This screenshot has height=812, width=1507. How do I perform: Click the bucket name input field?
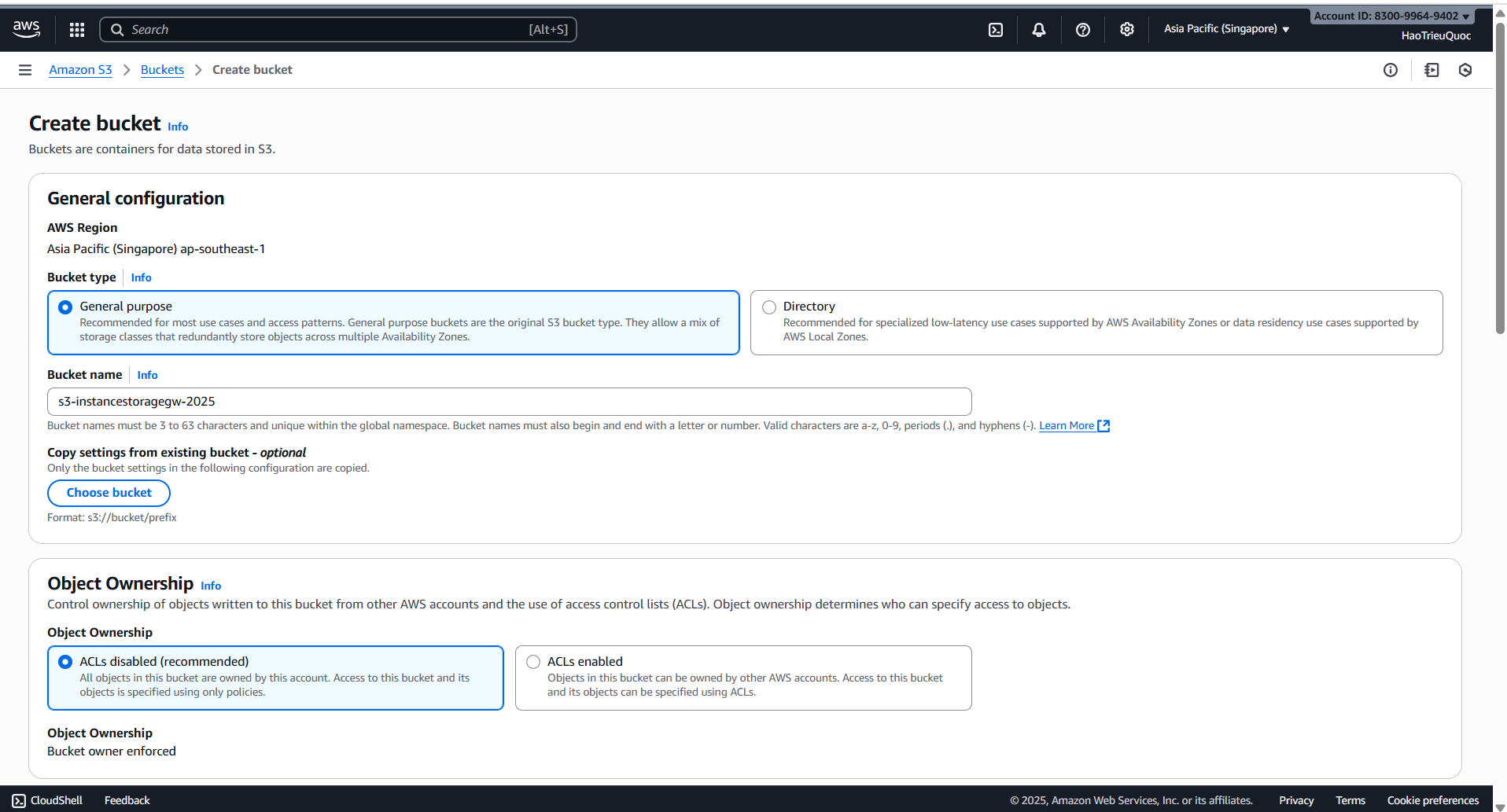(x=509, y=401)
